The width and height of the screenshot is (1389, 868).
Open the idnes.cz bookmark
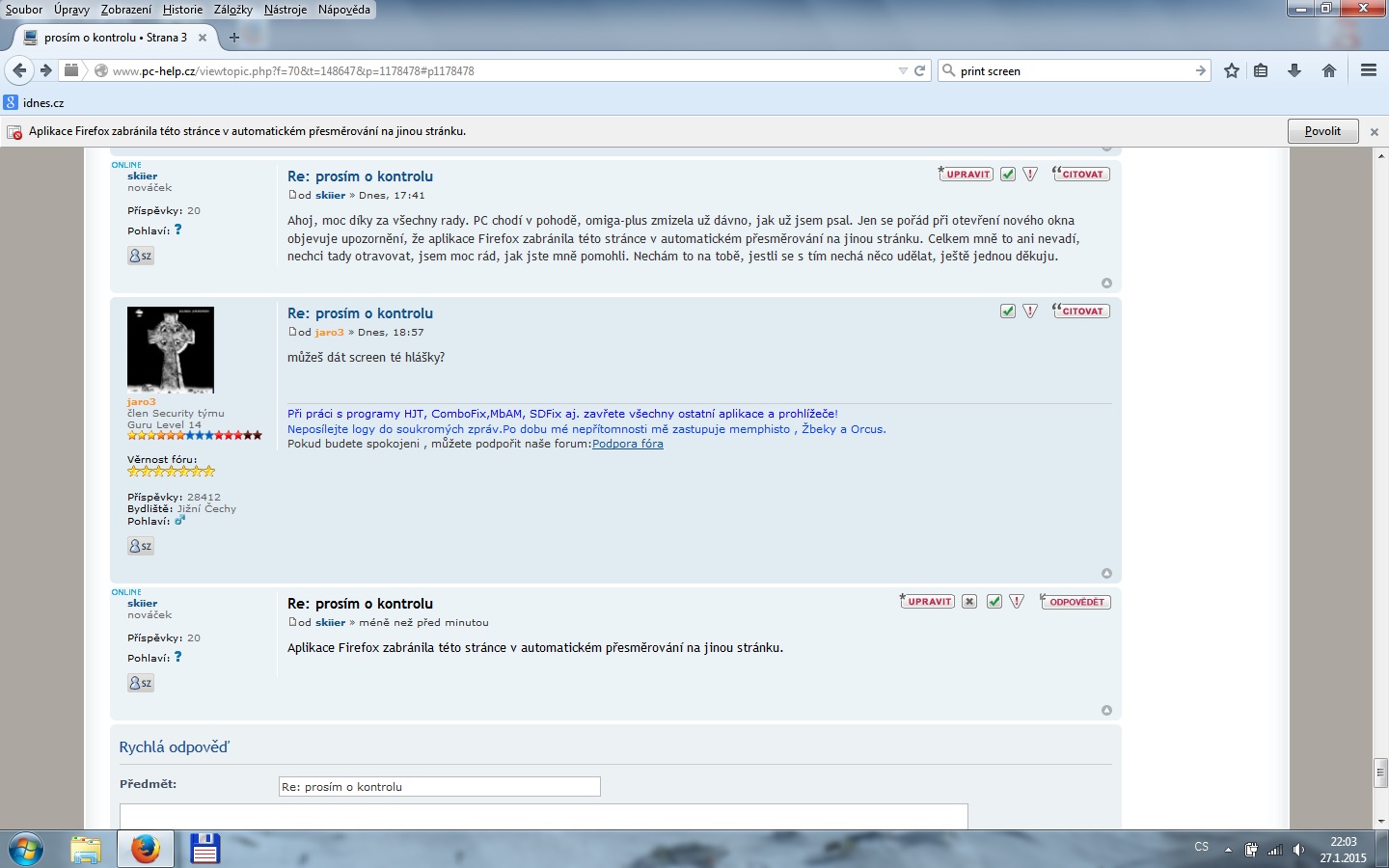tap(34, 102)
